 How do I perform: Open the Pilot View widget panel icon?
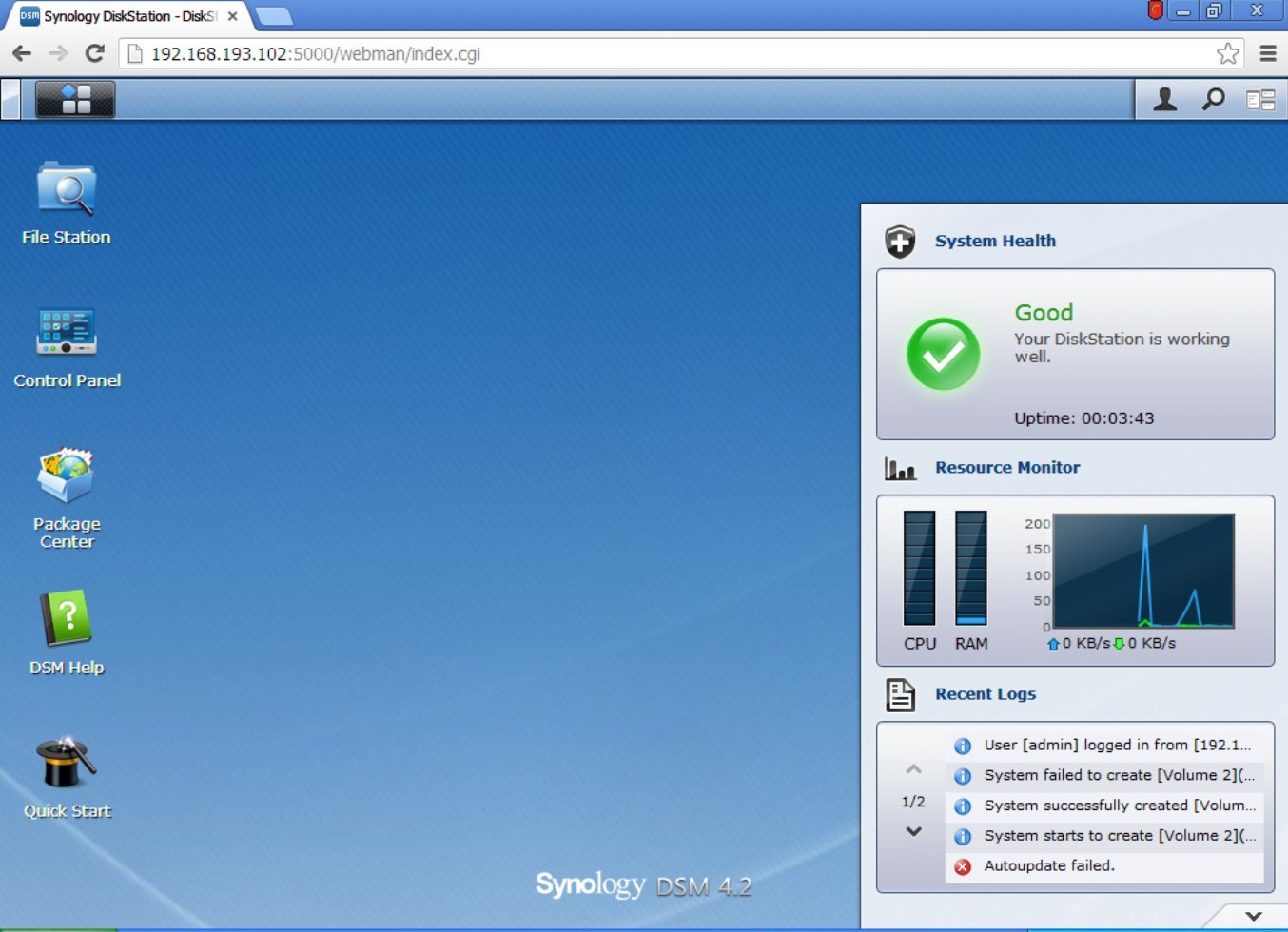coord(1262,99)
